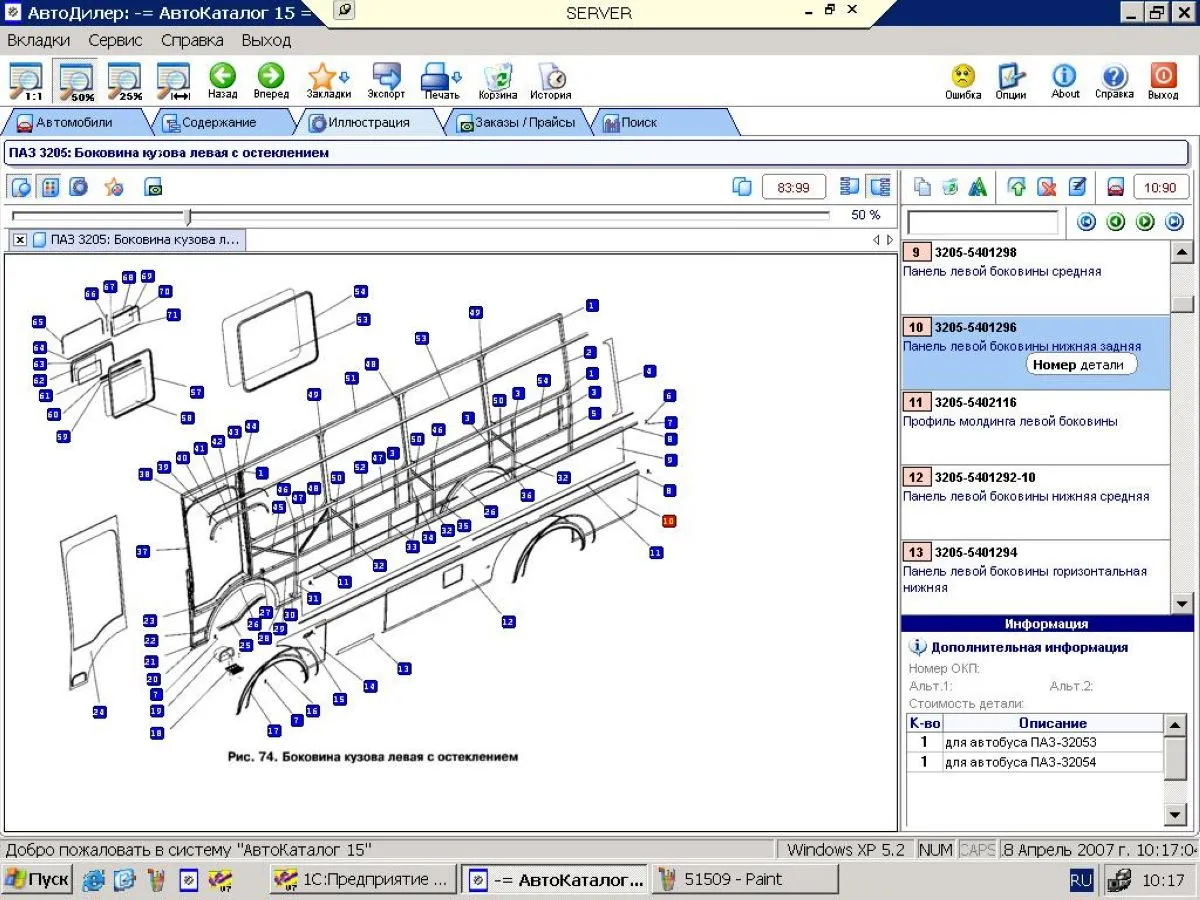Switch to 1С:Предприятие taskbar window
Image resolution: width=1200 pixels, height=900 pixels.
coord(364,880)
